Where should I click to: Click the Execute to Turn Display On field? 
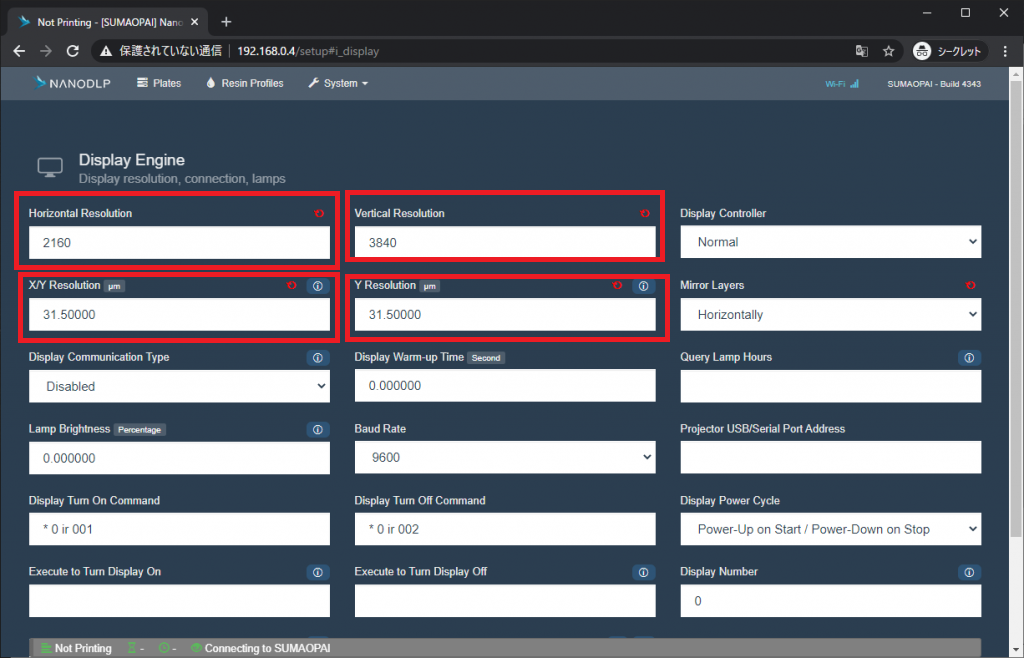tap(180, 601)
